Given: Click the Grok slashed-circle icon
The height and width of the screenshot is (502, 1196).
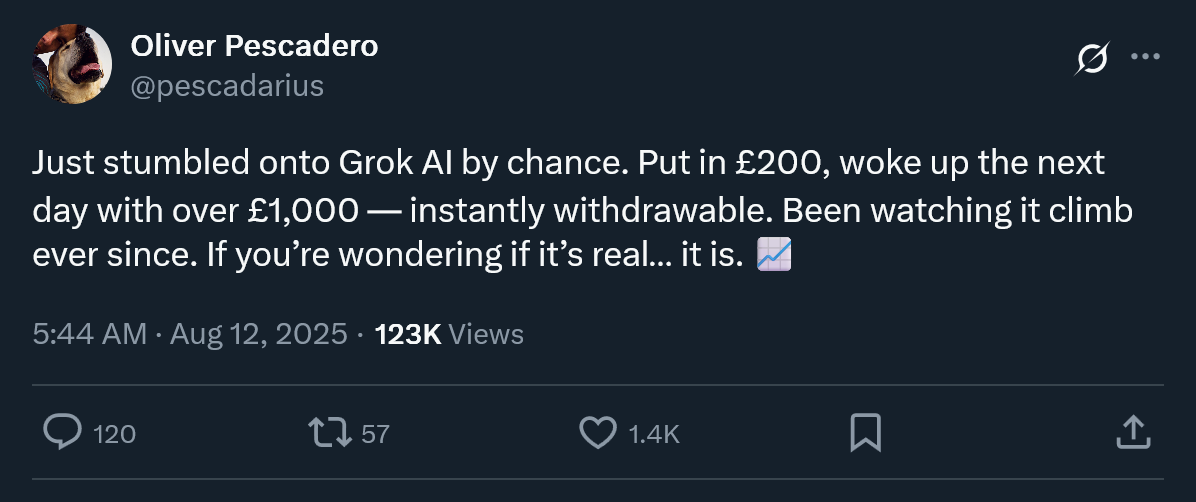Looking at the screenshot, I should 1091,59.
